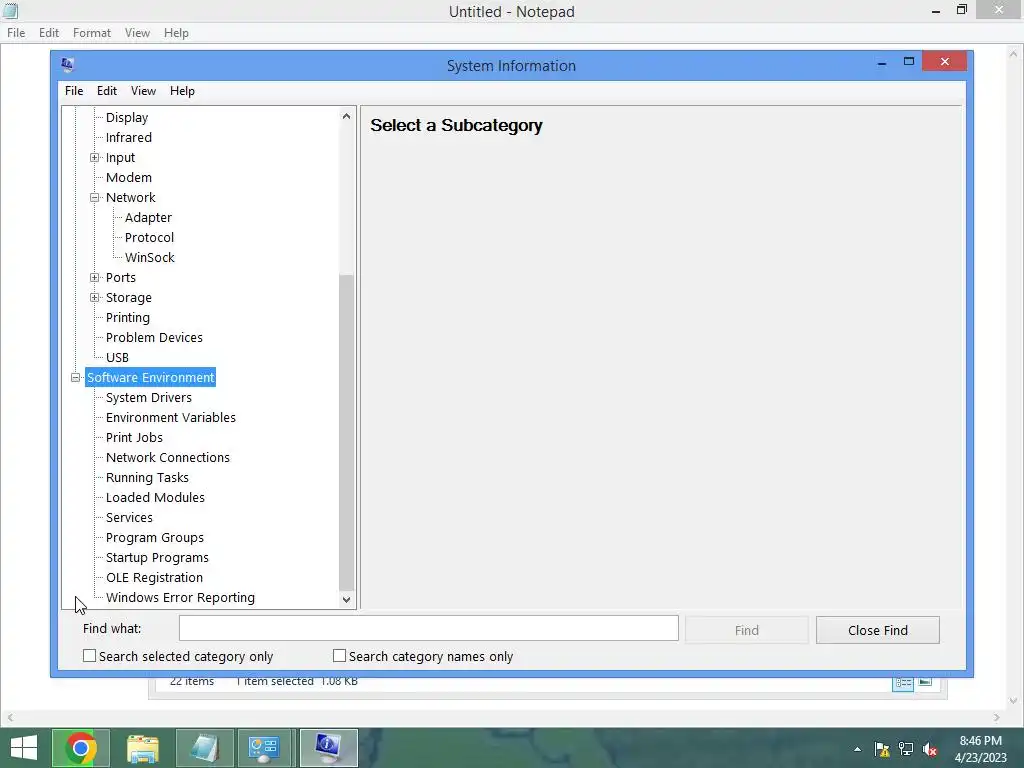Select the WinSock tree item
Viewport: 1024px width, 768px height.
[150, 257]
